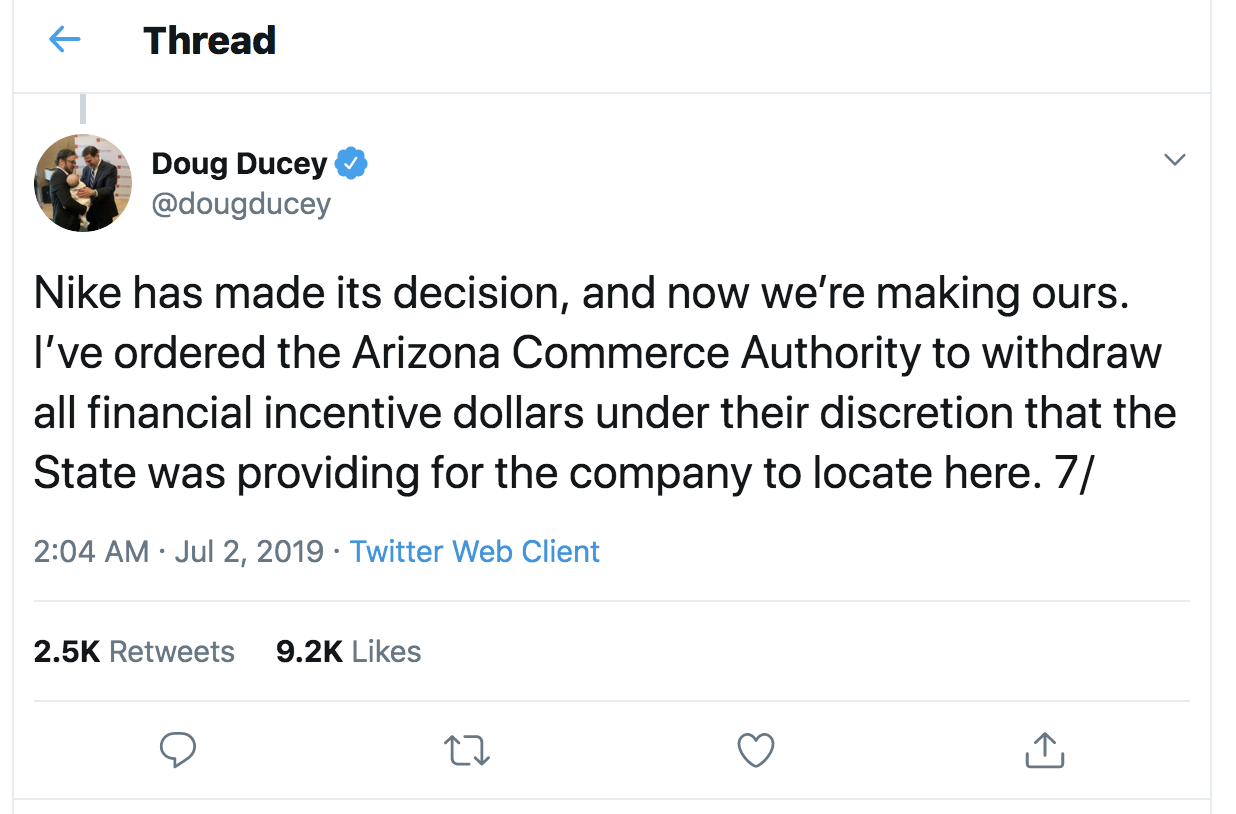
Task: Open the @dougducey handle link
Action: (x=240, y=204)
